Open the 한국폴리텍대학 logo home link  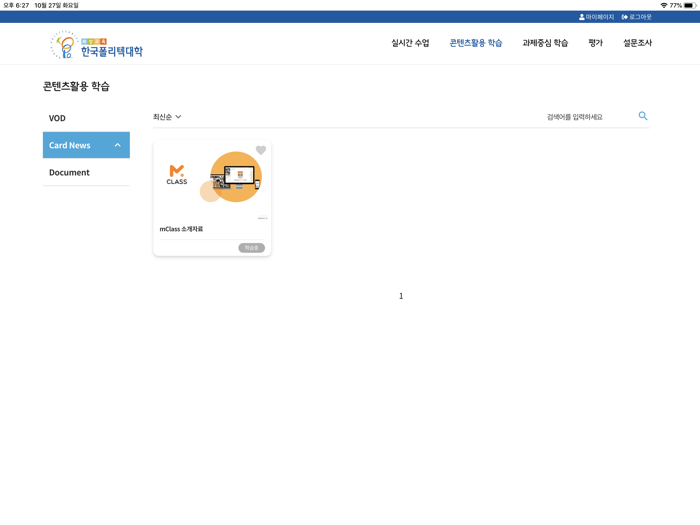point(96,45)
